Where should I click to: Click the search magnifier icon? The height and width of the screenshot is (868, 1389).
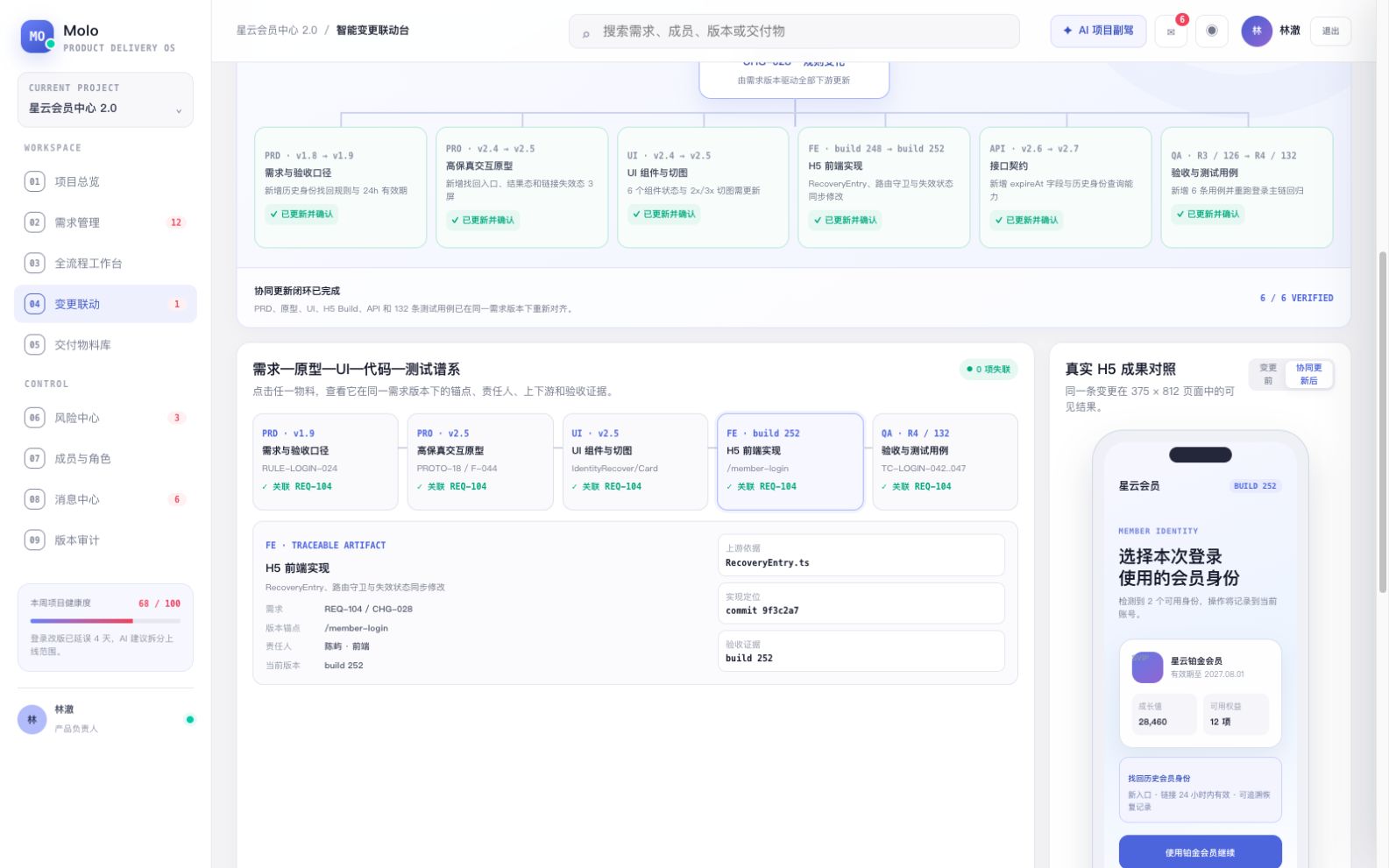pos(585,34)
